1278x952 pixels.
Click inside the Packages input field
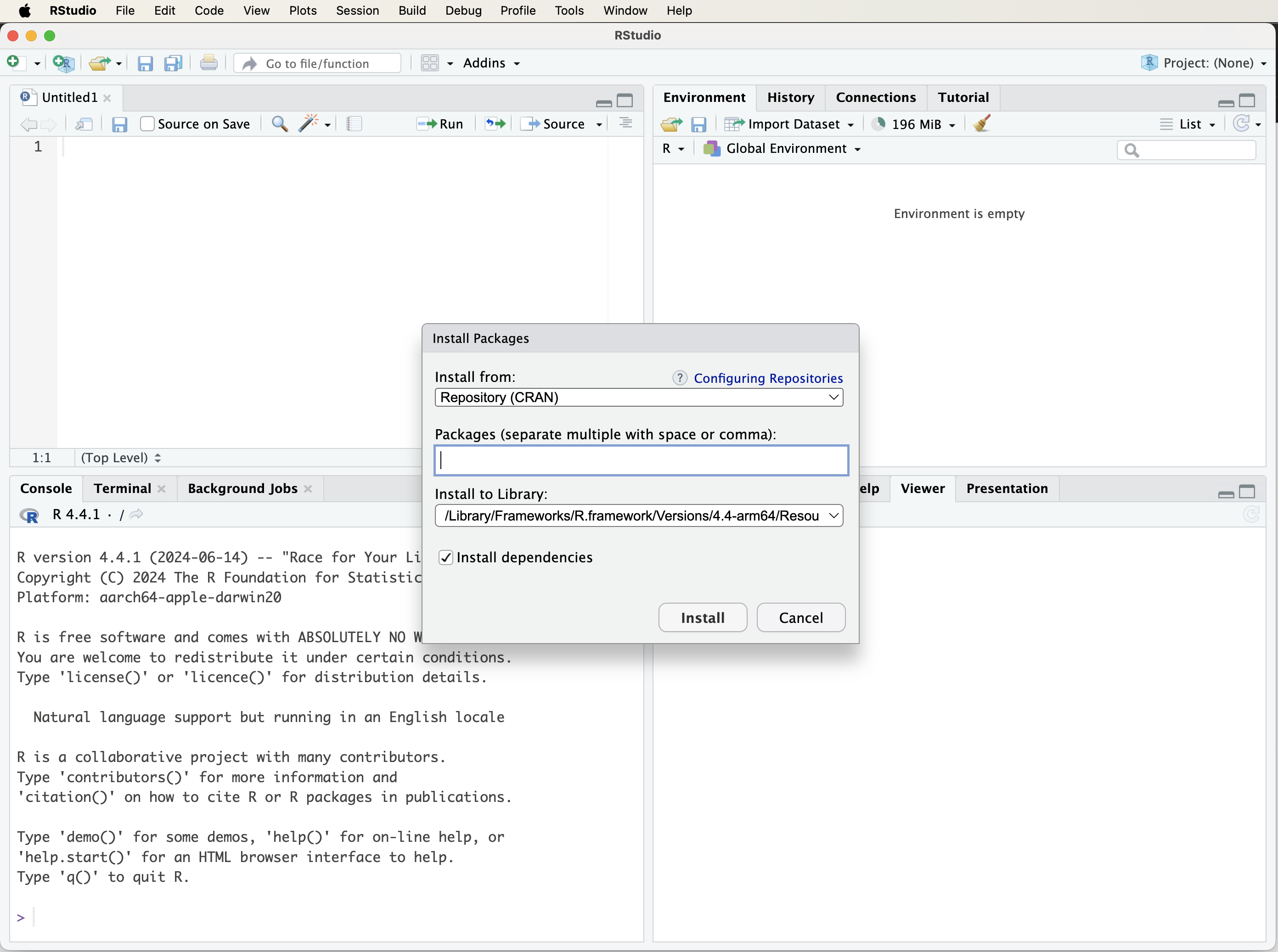click(640, 460)
